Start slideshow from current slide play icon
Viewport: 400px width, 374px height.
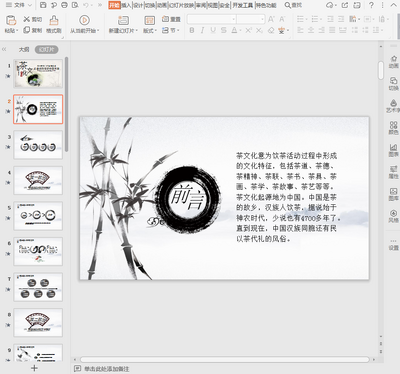click(84, 20)
